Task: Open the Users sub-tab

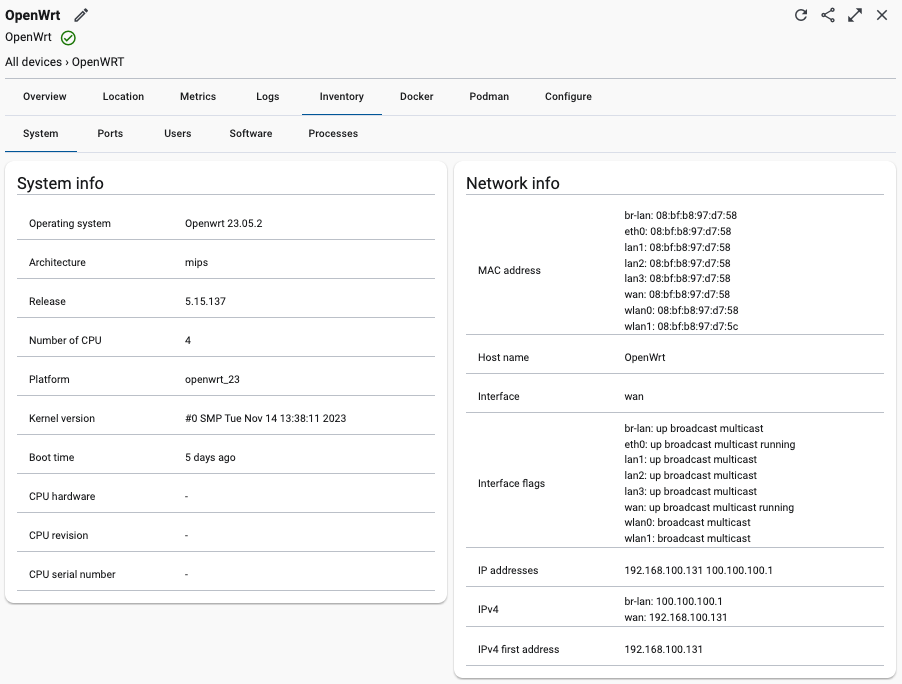Action: [177, 134]
